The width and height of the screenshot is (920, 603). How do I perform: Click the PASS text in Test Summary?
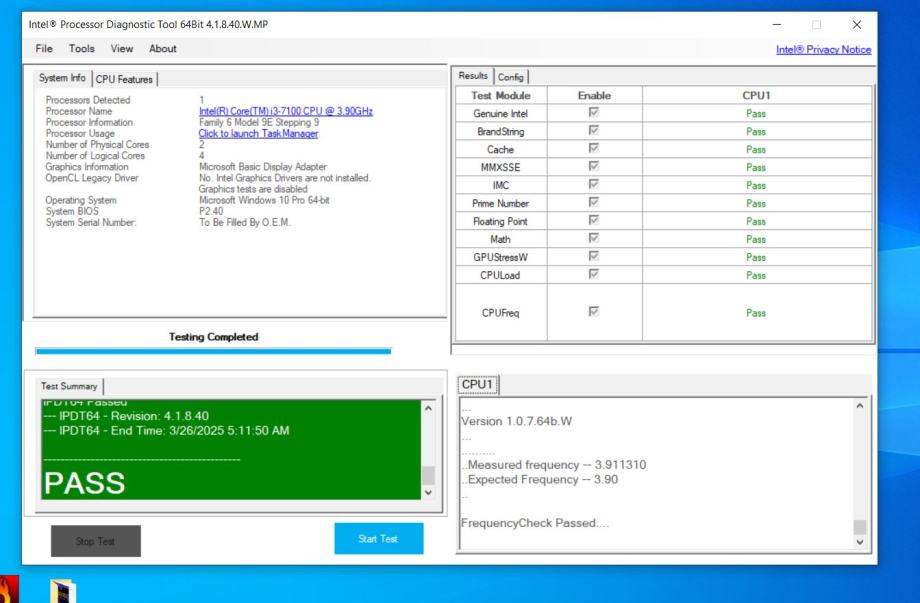pos(84,483)
